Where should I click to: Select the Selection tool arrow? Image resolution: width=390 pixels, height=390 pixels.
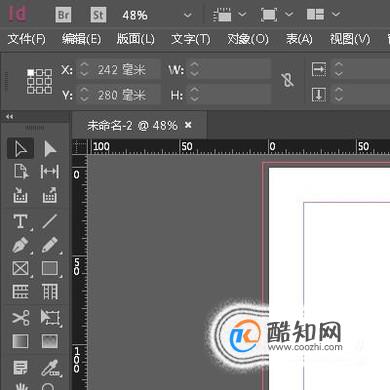coord(20,148)
